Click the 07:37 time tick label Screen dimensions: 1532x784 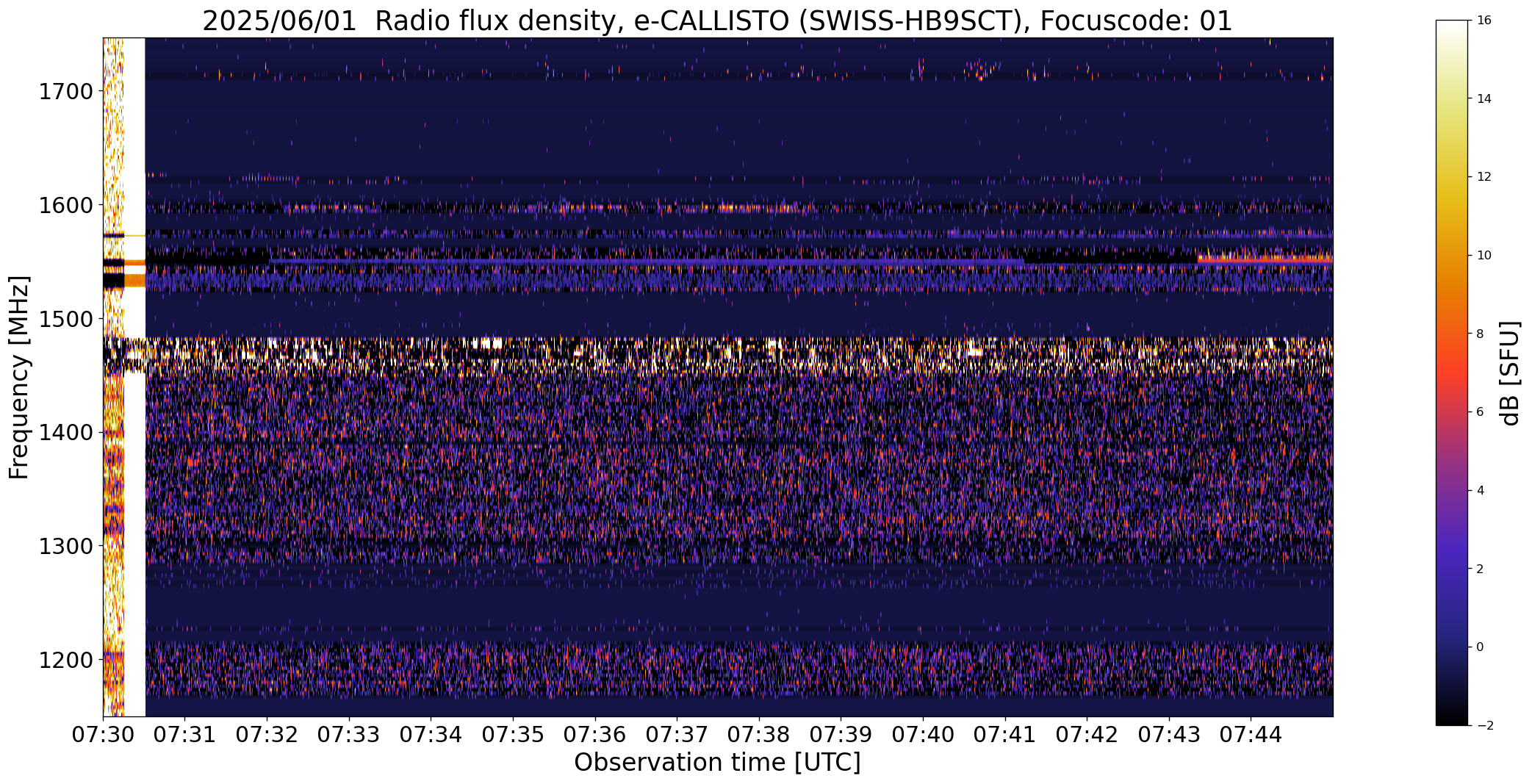pos(677,735)
